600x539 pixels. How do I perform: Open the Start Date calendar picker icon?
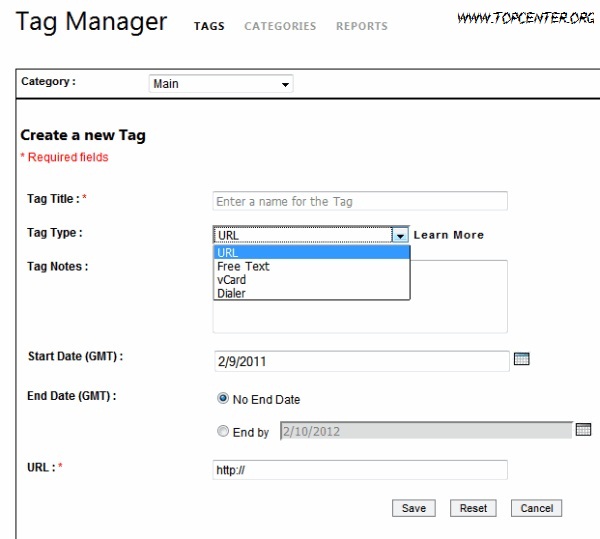click(x=522, y=359)
